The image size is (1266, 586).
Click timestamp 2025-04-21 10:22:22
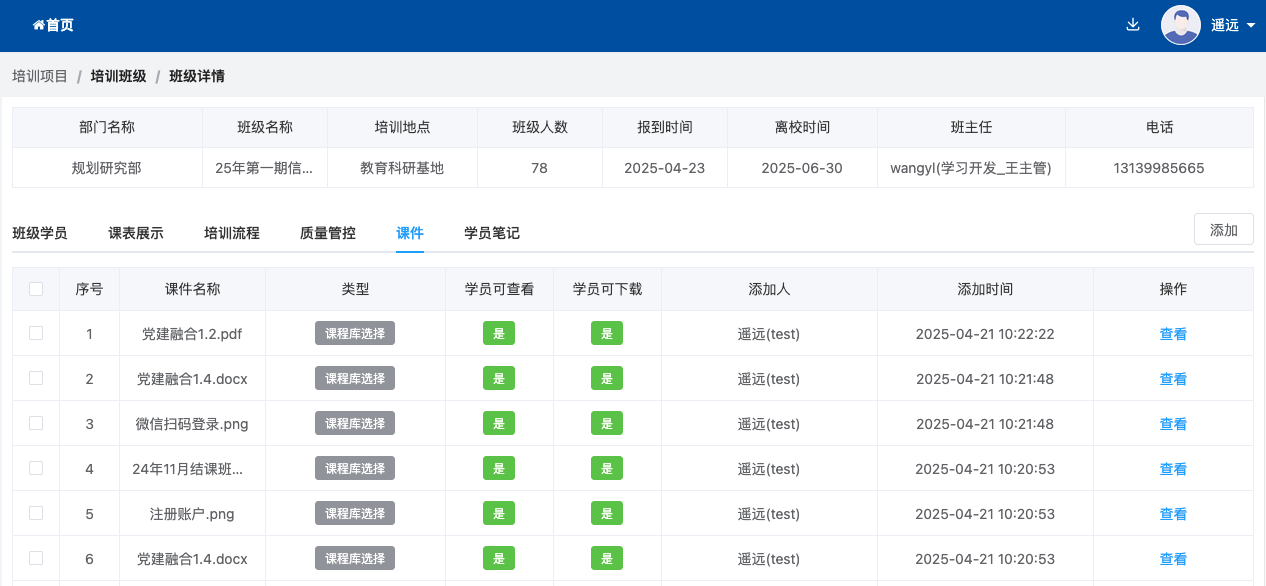(x=985, y=334)
